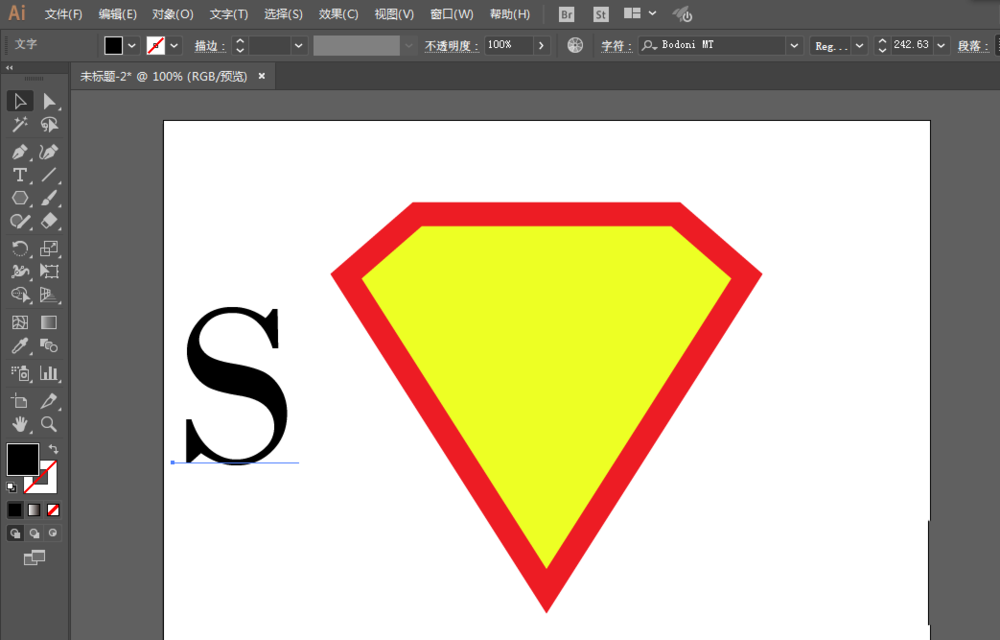Select the Zoom tool
The image size is (1000, 640).
click(x=49, y=424)
